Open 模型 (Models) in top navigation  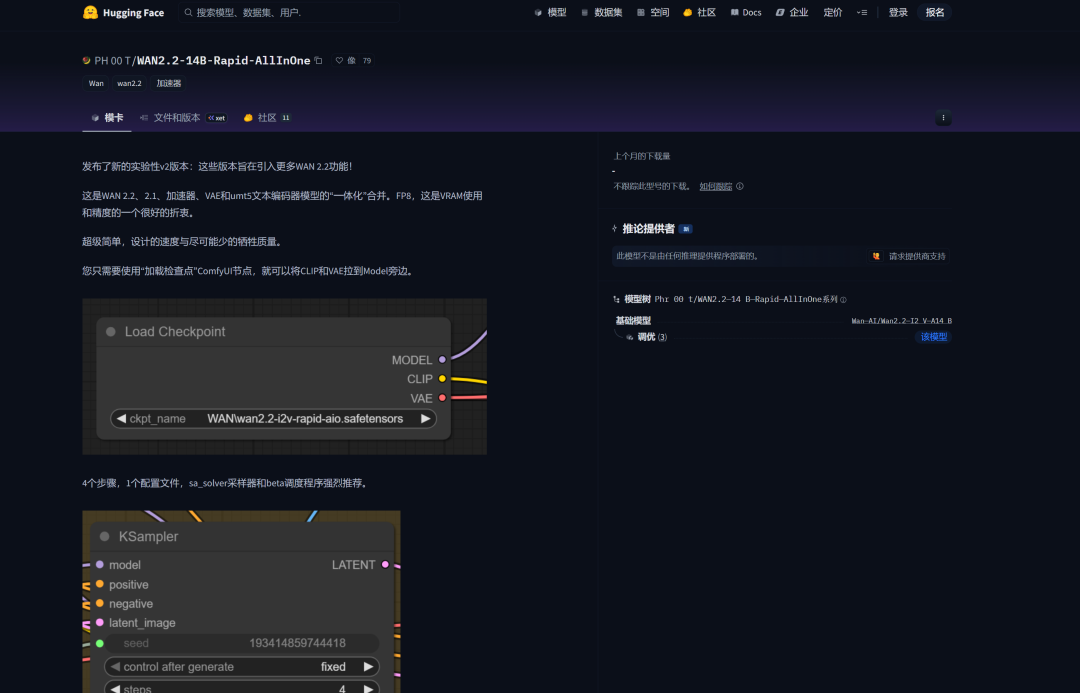(550, 12)
